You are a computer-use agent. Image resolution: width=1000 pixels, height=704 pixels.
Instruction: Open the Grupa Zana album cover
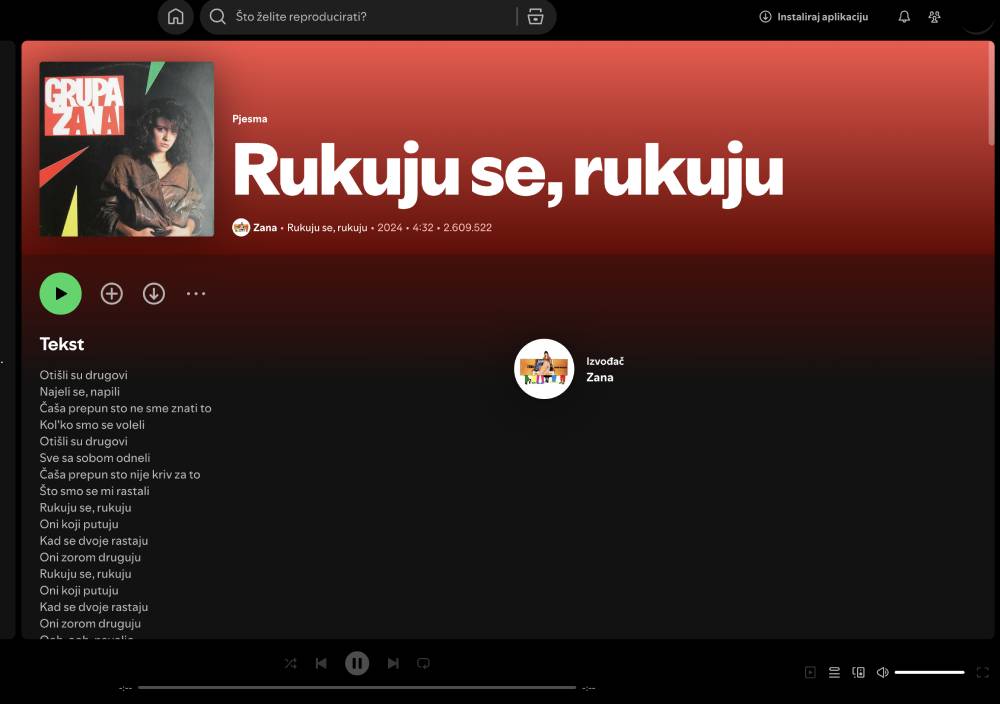(127, 149)
